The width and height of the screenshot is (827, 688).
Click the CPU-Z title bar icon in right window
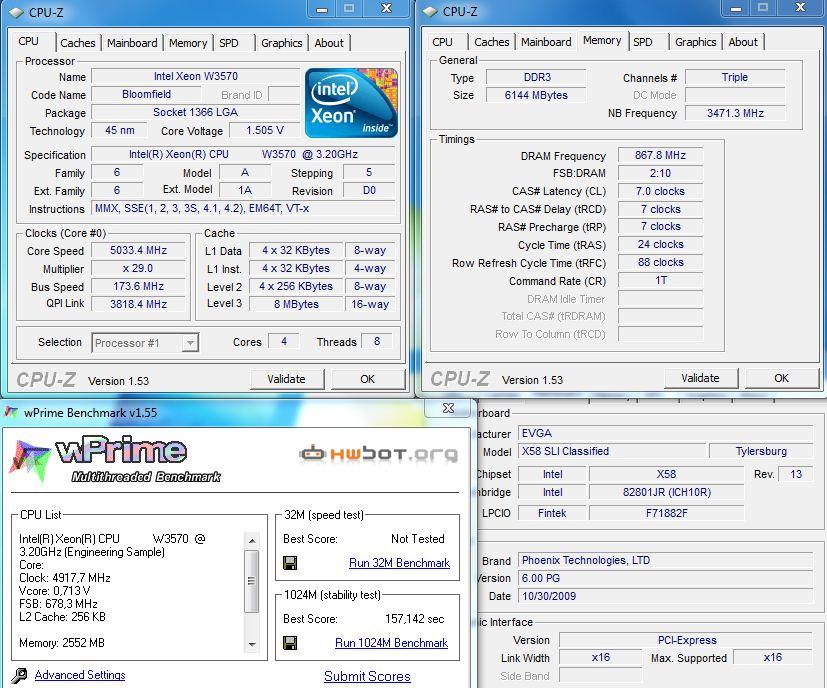tap(430, 12)
